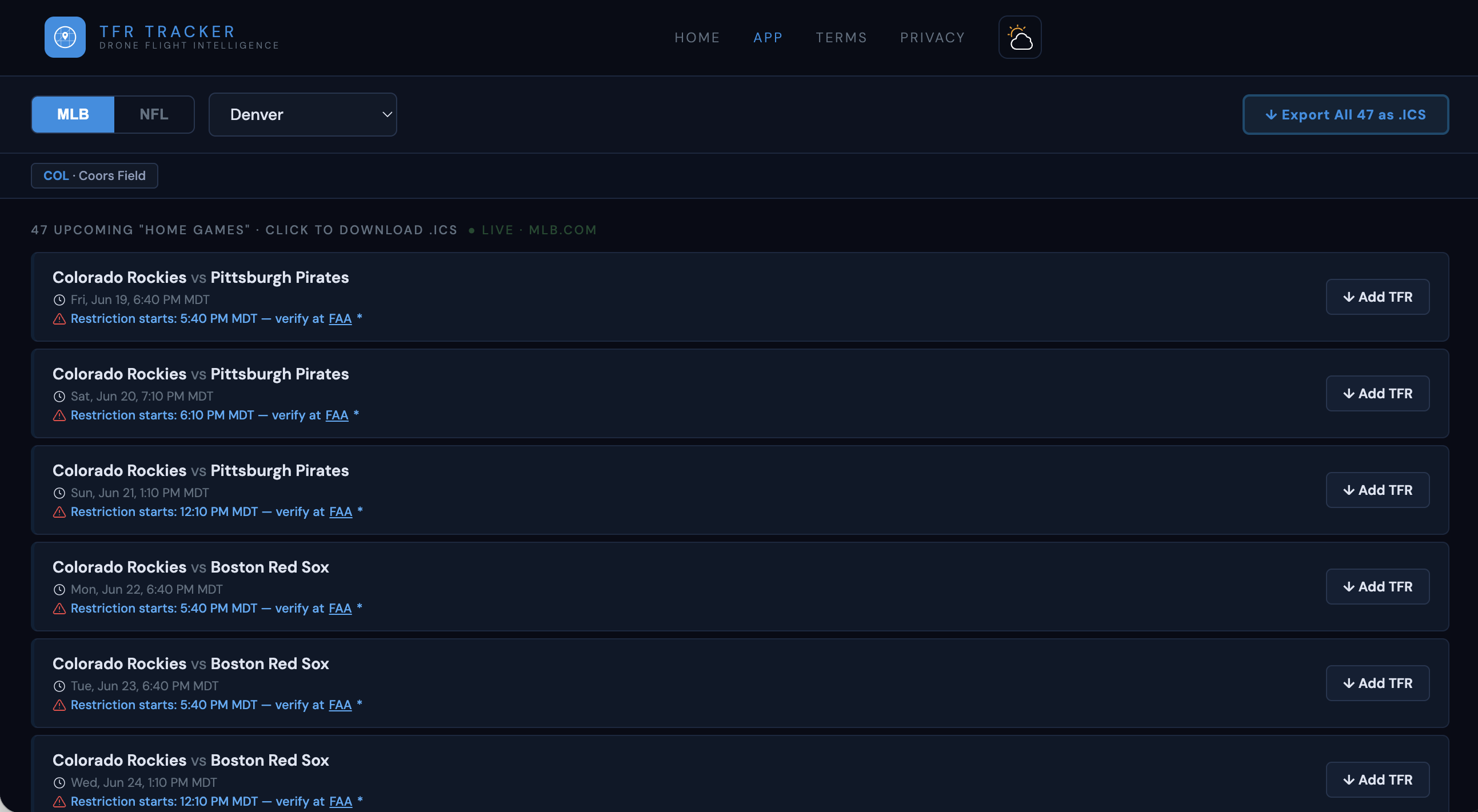Open the FAA link for the Jun 24 game
Viewport: 1478px width, 812px height.
tap(341, 802)
